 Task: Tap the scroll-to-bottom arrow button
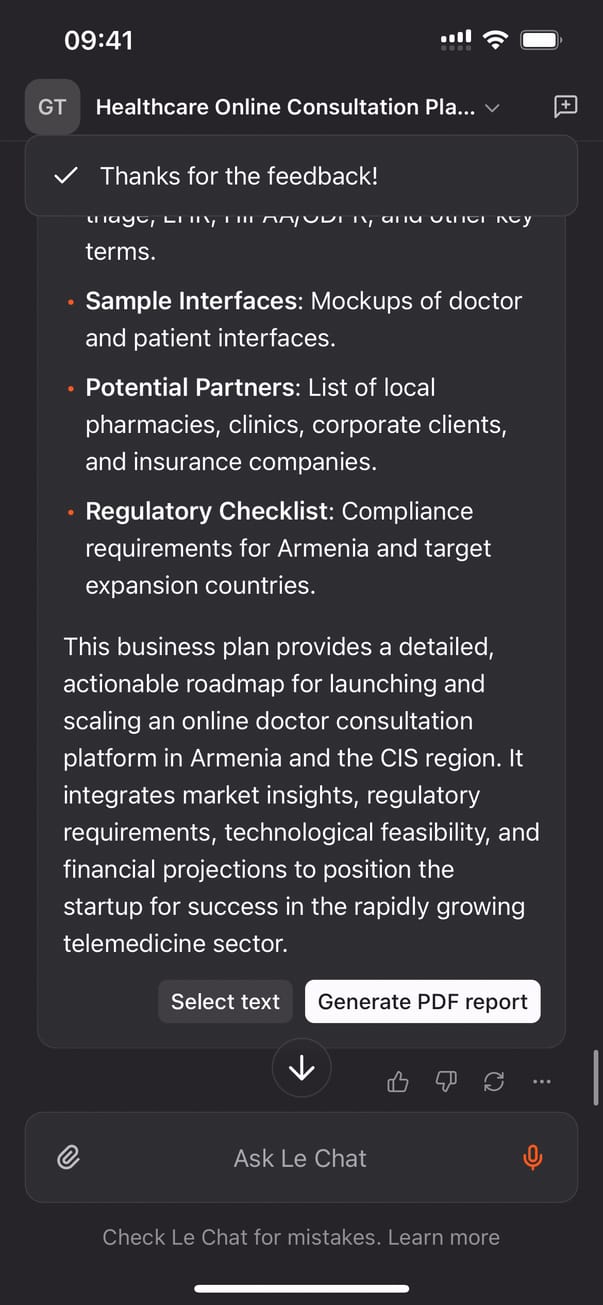coord(301,1069)
